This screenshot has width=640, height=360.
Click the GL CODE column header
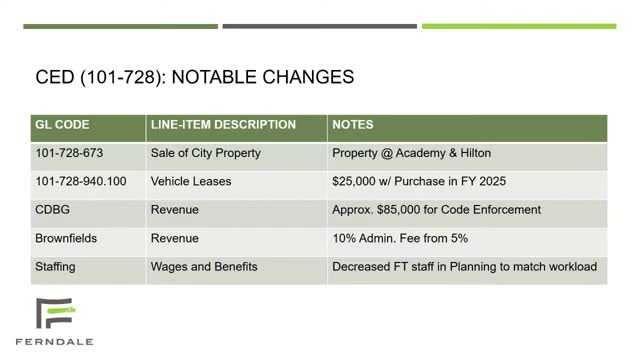point(62,124)
